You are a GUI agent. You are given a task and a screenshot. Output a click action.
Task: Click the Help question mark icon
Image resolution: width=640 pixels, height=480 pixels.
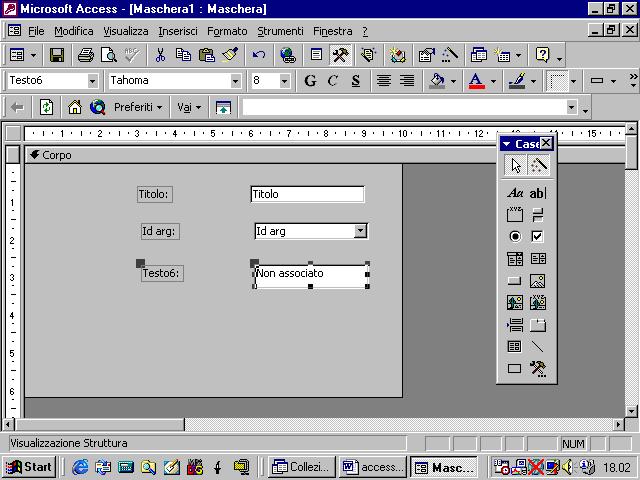(542, 55)
